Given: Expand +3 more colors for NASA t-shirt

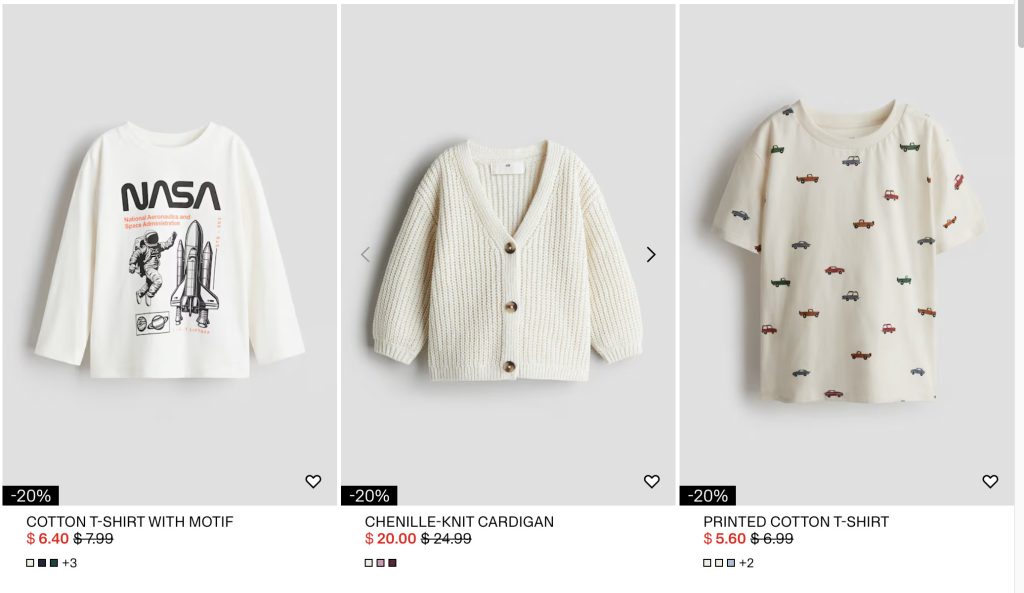Looking at the screenshot, I should pyautogui.click(x=69, y=563).
